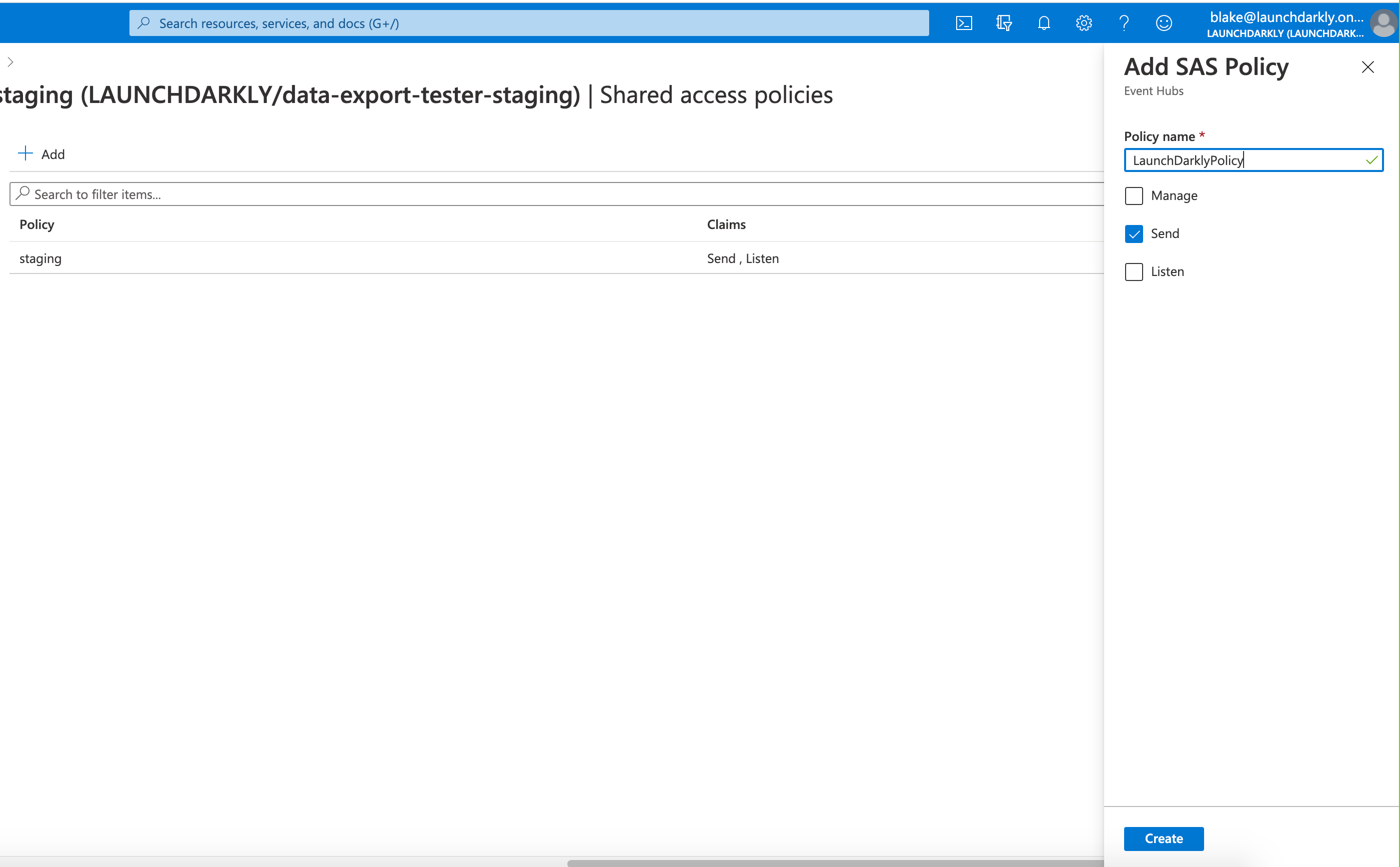This screenshot has height=867, width=1400.
Task: Click the magnifier in the filter box
Action: tap(23, 194)
